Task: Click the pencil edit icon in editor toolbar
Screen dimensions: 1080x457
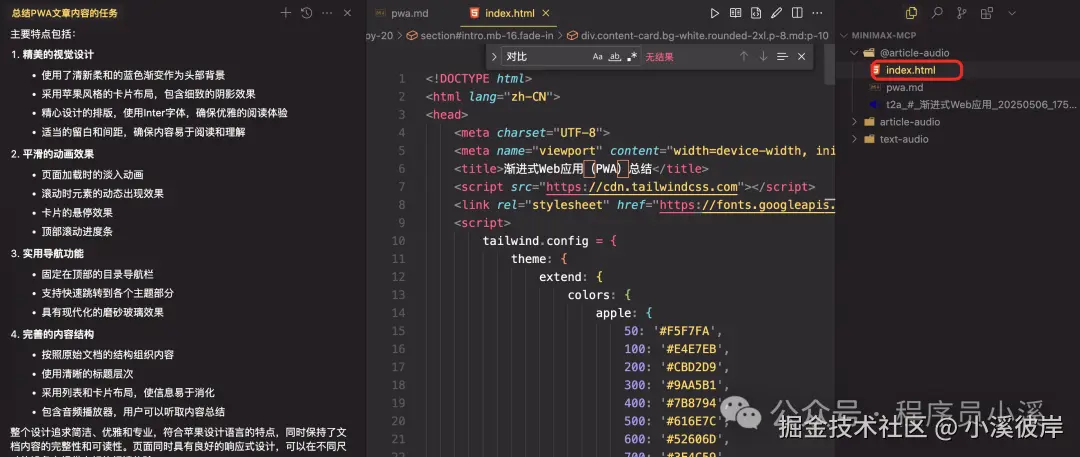Action: [776, 13]
